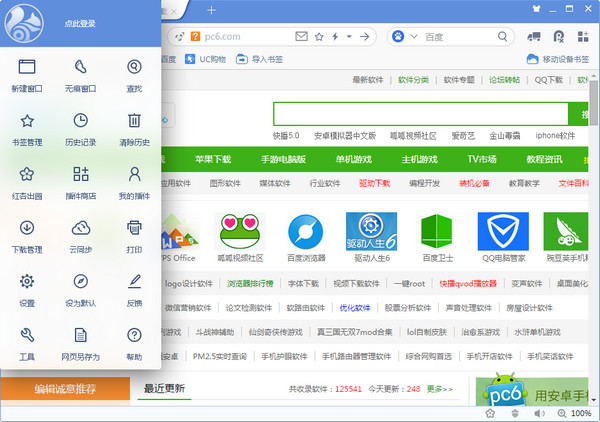Screen dimensions: 600x422
Task: Click 浏览器排行榜 link
Action: click(250, 284)
